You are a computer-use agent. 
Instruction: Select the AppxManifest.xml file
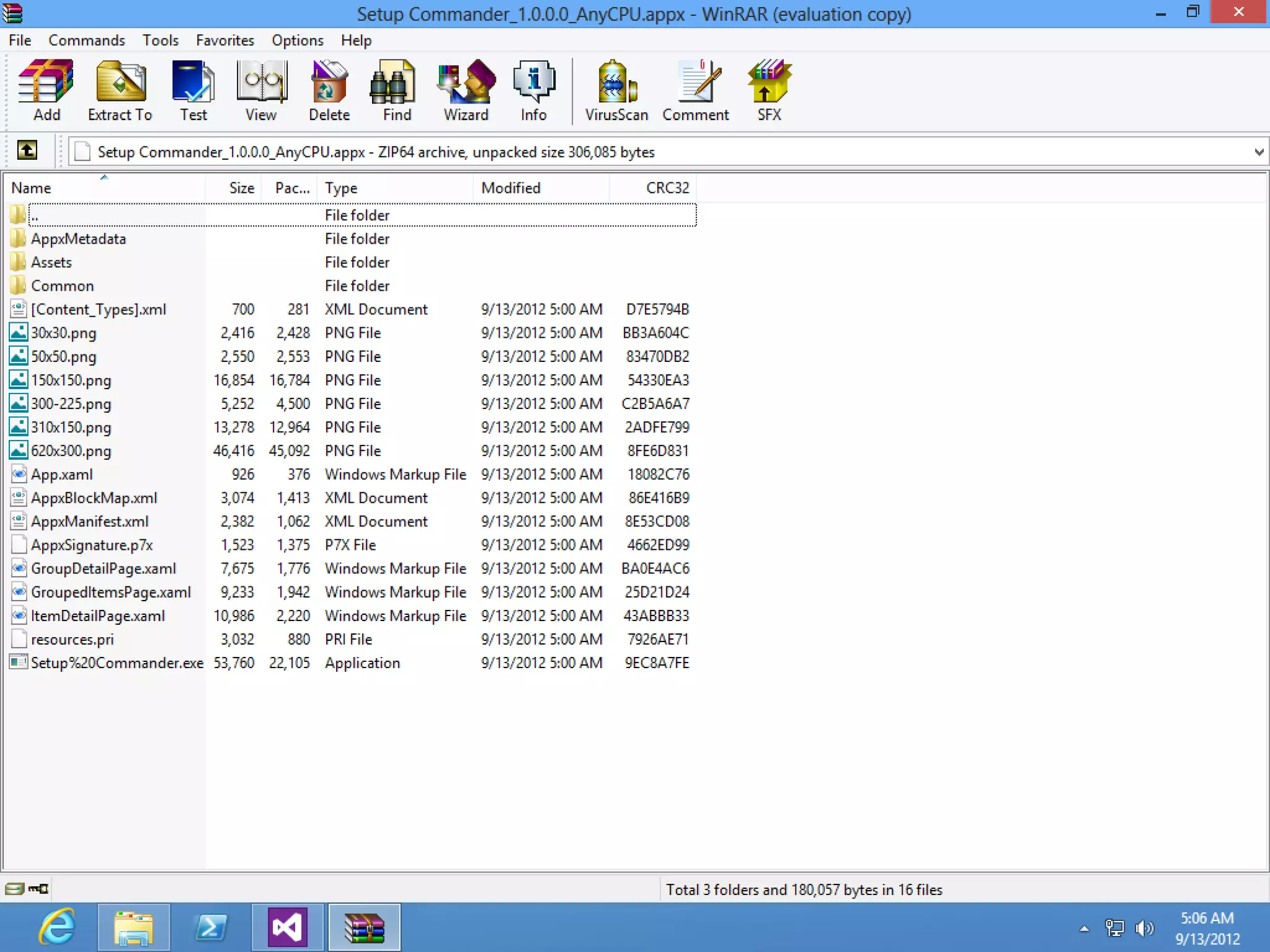pos(90,521)
